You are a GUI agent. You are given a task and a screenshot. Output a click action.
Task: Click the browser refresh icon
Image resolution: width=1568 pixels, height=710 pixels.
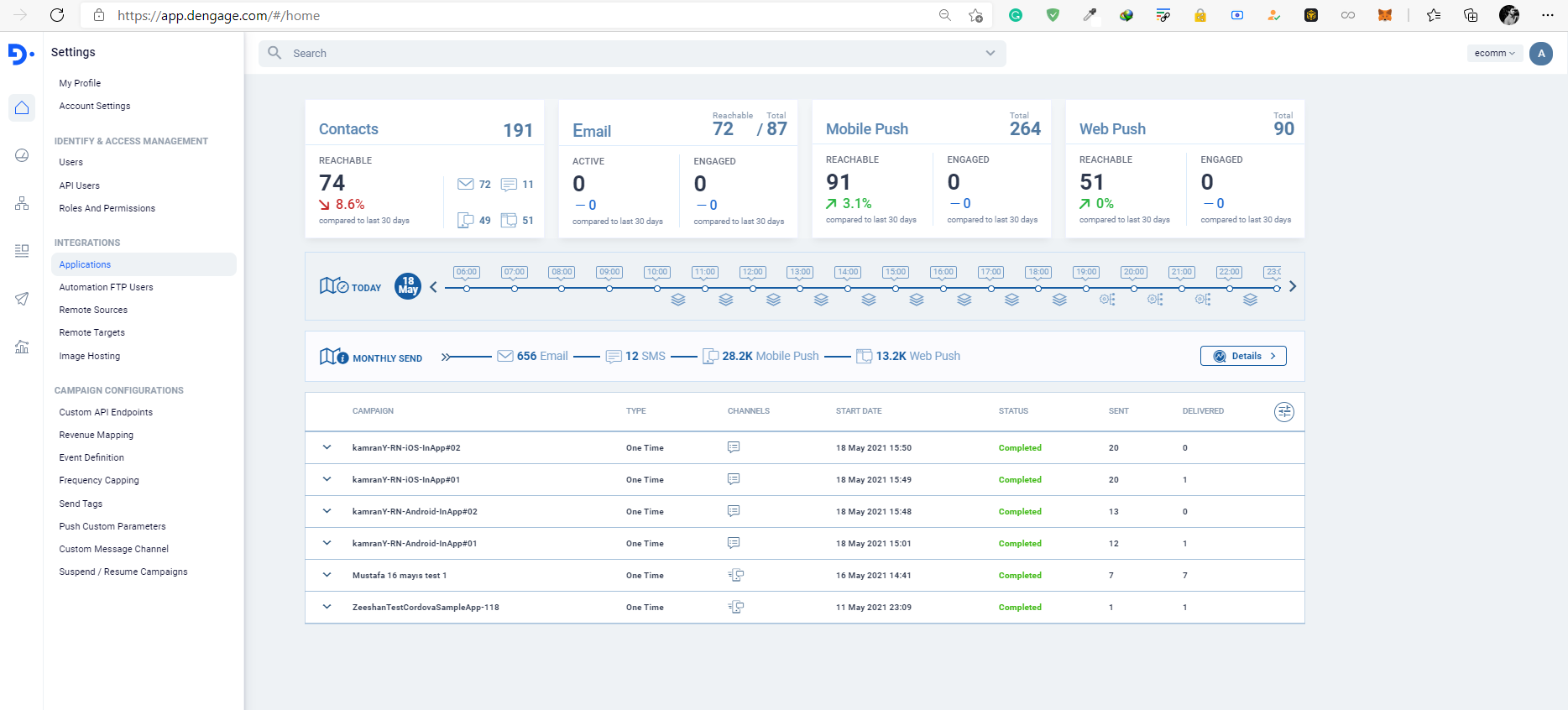[x=57, y=15]
